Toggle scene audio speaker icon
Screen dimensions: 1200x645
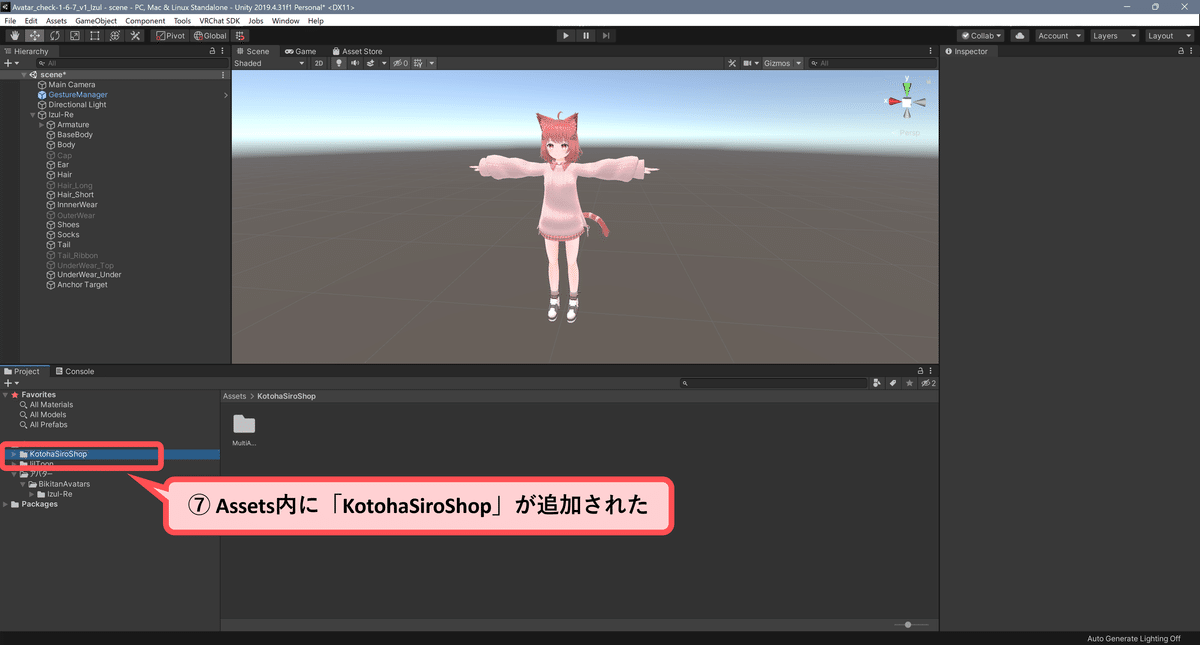coord(354,63)
